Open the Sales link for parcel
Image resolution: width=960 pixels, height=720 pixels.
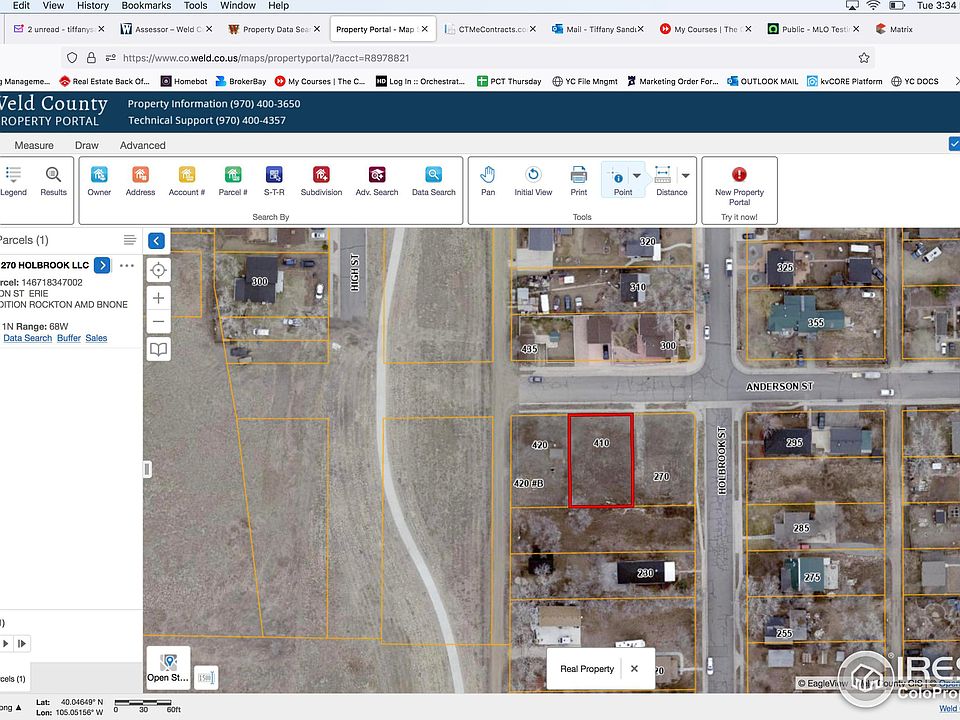96,338
